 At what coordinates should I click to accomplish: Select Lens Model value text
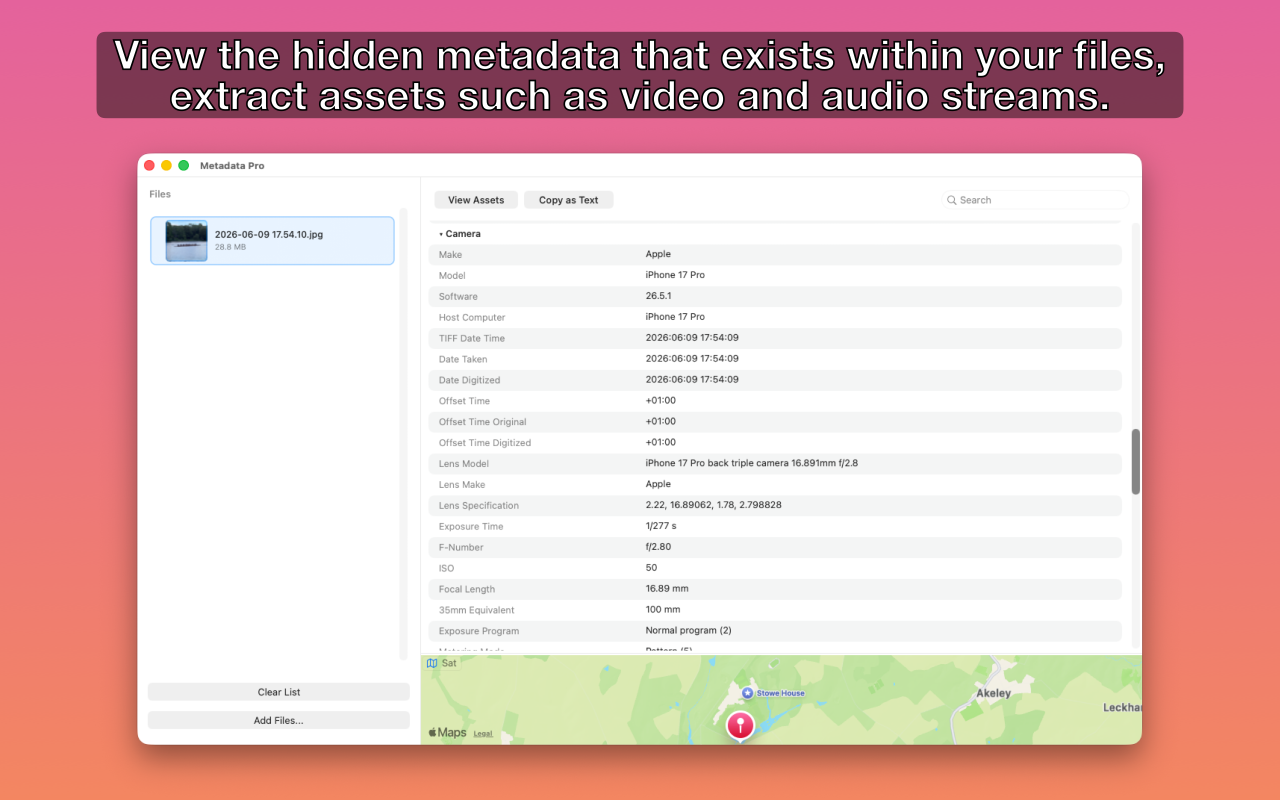pos(752,463)
